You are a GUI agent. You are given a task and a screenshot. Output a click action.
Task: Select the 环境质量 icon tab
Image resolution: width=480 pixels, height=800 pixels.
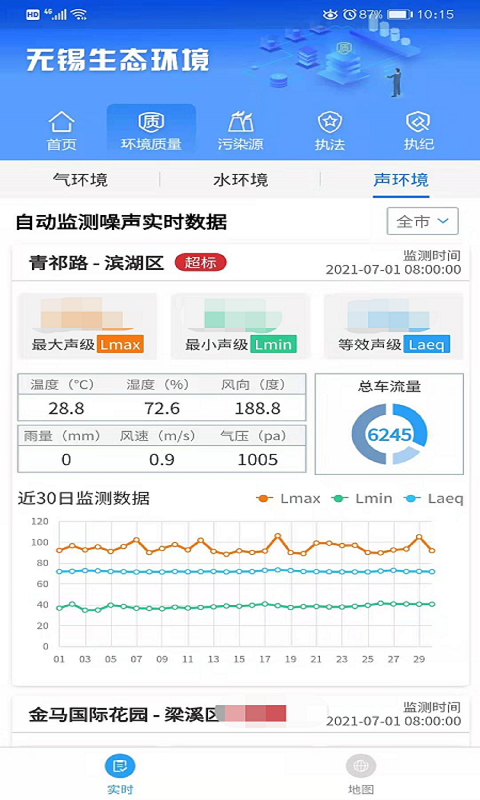[151, 131]
